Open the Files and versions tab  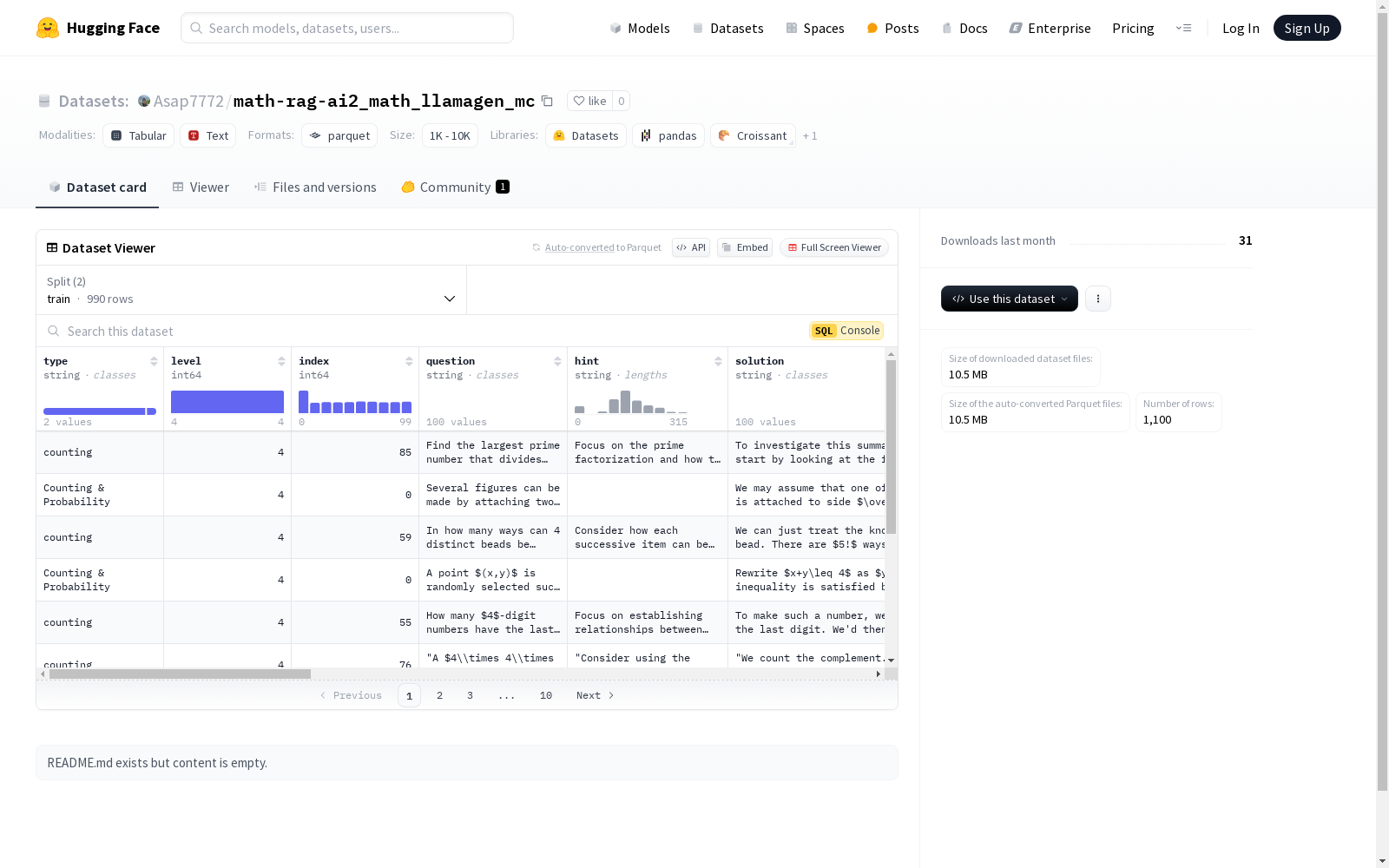[315, 187]
